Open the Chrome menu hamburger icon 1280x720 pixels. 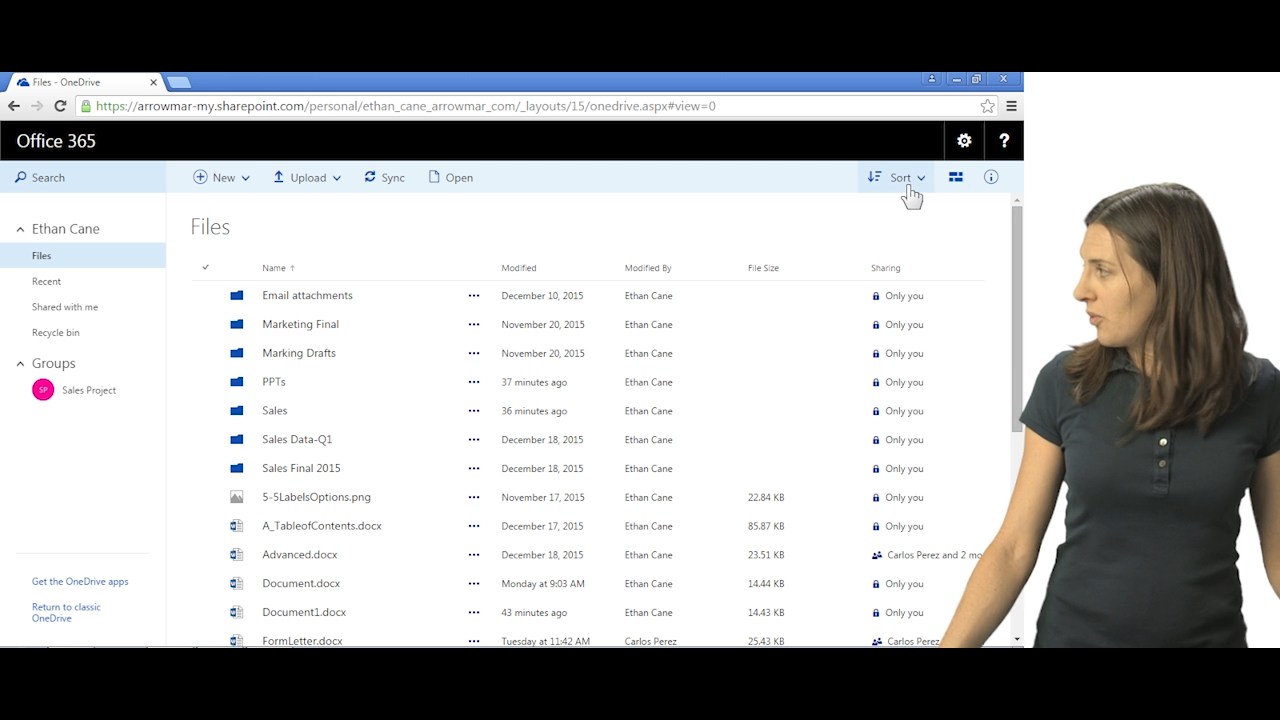(x=1011, y=106)
